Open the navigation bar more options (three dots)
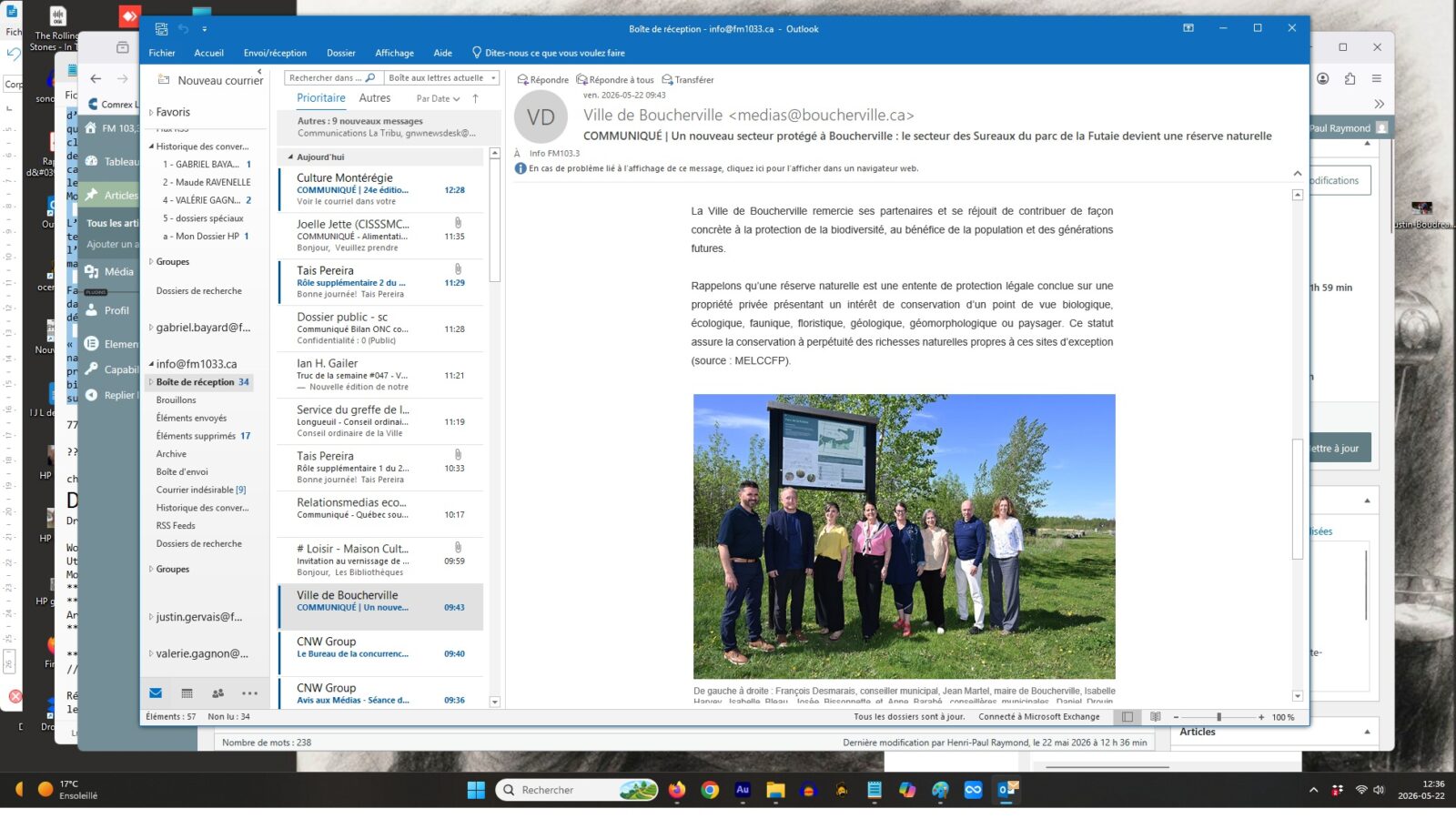Screen dimensions: 1456x819 point(249,693)
